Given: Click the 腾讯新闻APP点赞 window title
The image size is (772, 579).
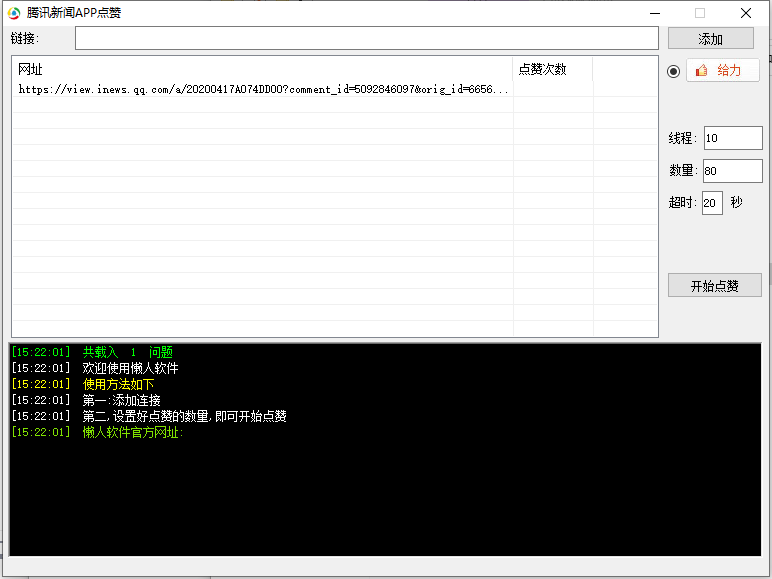Looking at the screenshot, I should [x=74, y=13].
